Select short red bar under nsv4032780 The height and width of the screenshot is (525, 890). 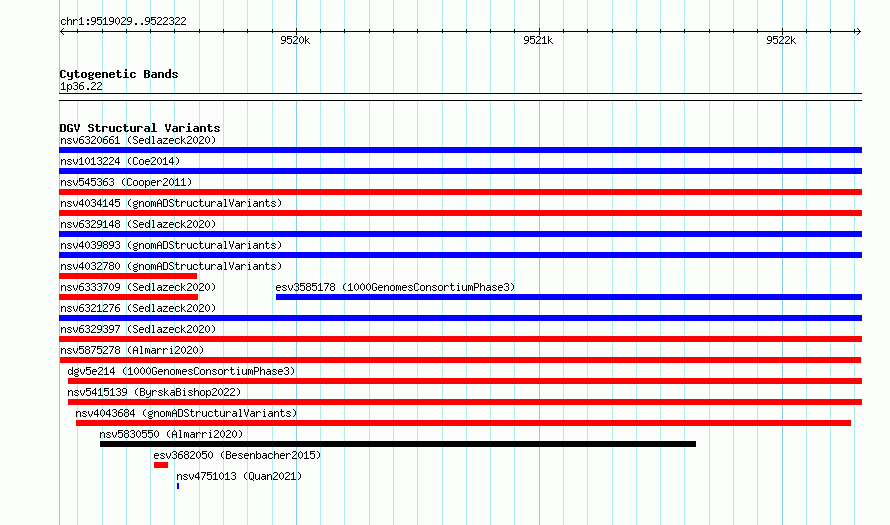click(128, 276)
